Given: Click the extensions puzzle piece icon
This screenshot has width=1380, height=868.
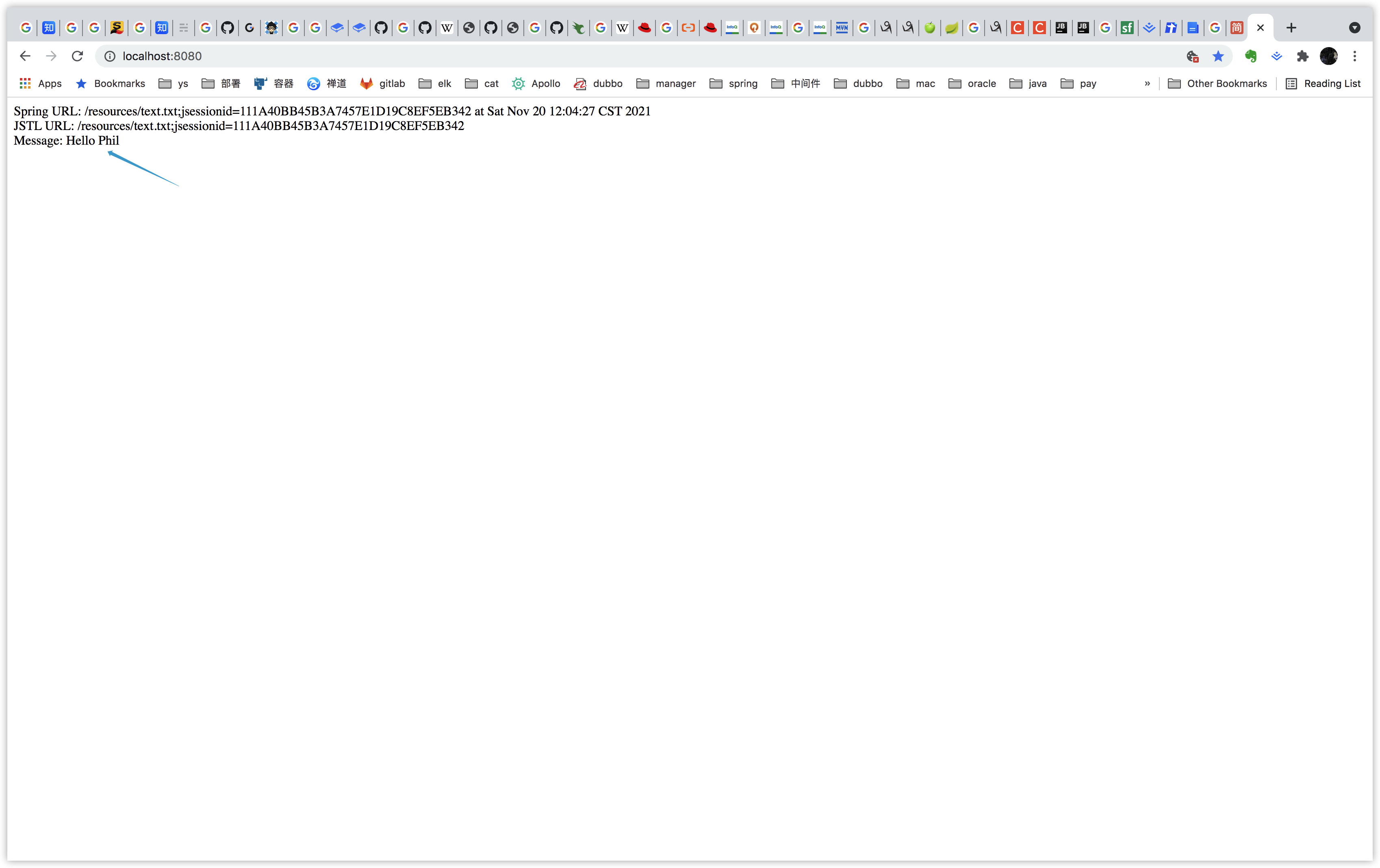Looking at the screenshot, I should coord(1303,56).
